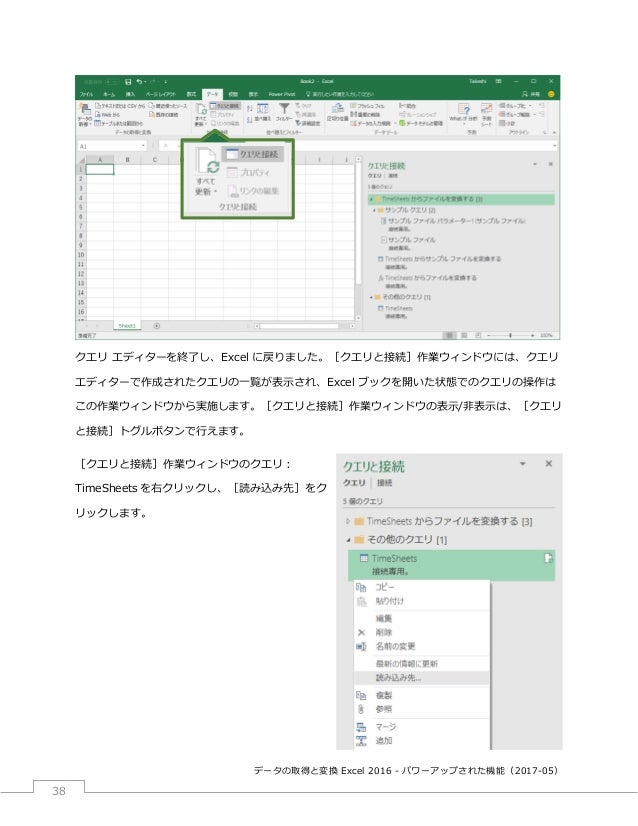Open データの入力規則 in data tools
638x826 pixels.
click(373, 123)
